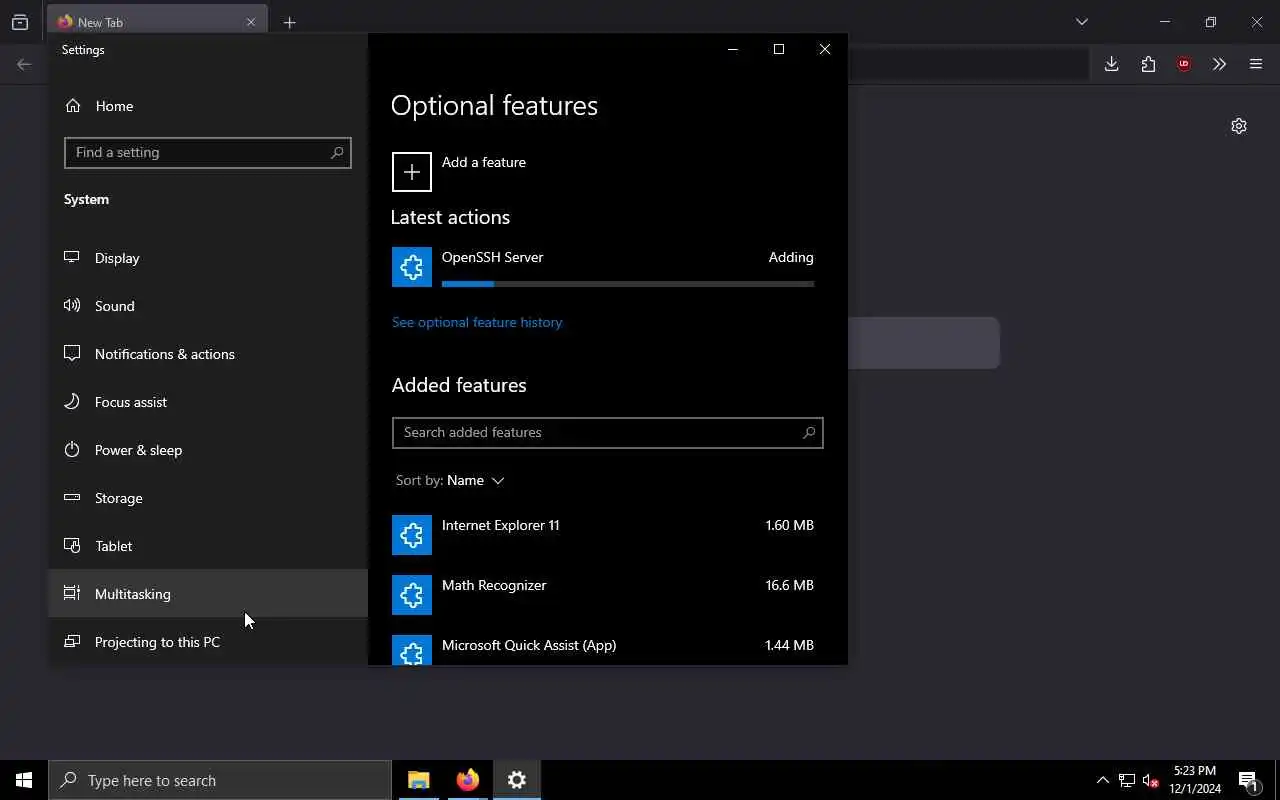This screenshot has width=1280, height=800.
Task: Click the 16.6 MB size value
Action: click(x=790, y=585)
